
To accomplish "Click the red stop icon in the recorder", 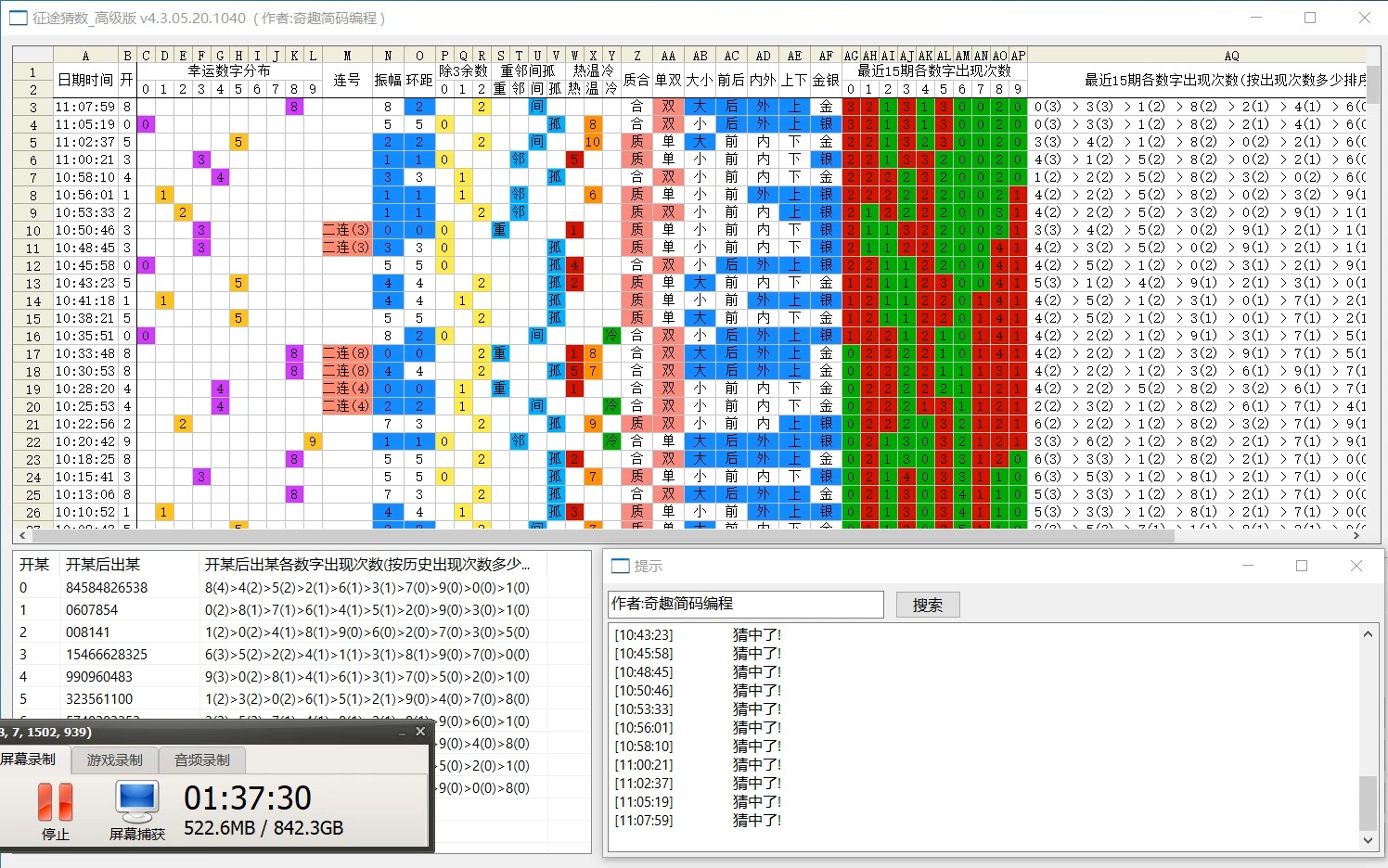I will pyautogui.click(x=55, y=802).
